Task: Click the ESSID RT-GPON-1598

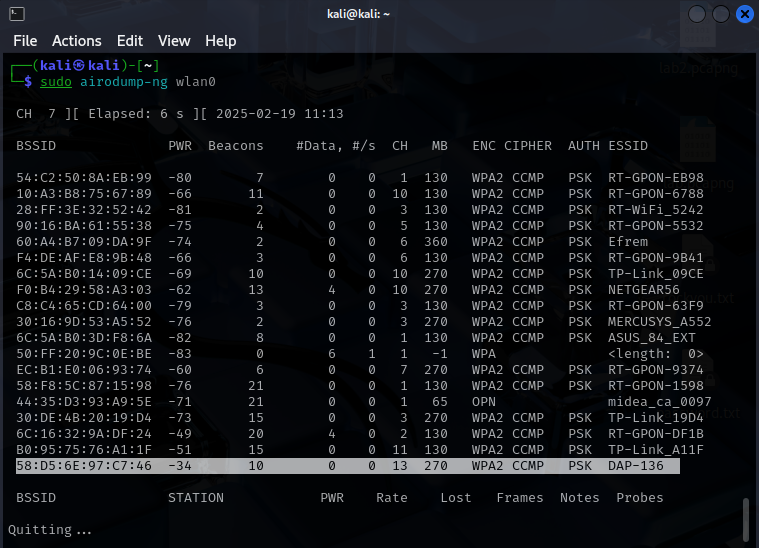Action: [x=656, y=385]
